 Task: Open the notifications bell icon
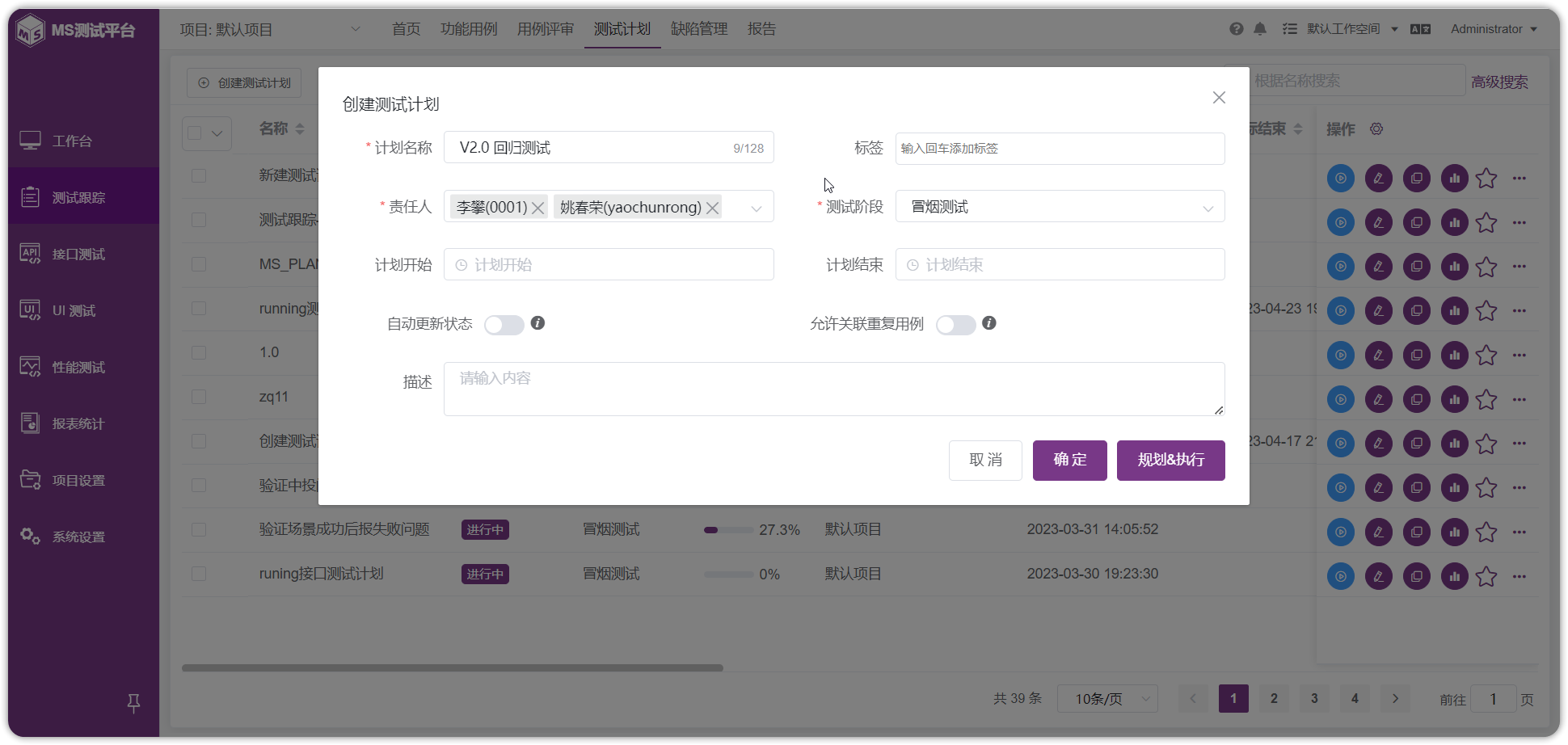click(1260, 29)
